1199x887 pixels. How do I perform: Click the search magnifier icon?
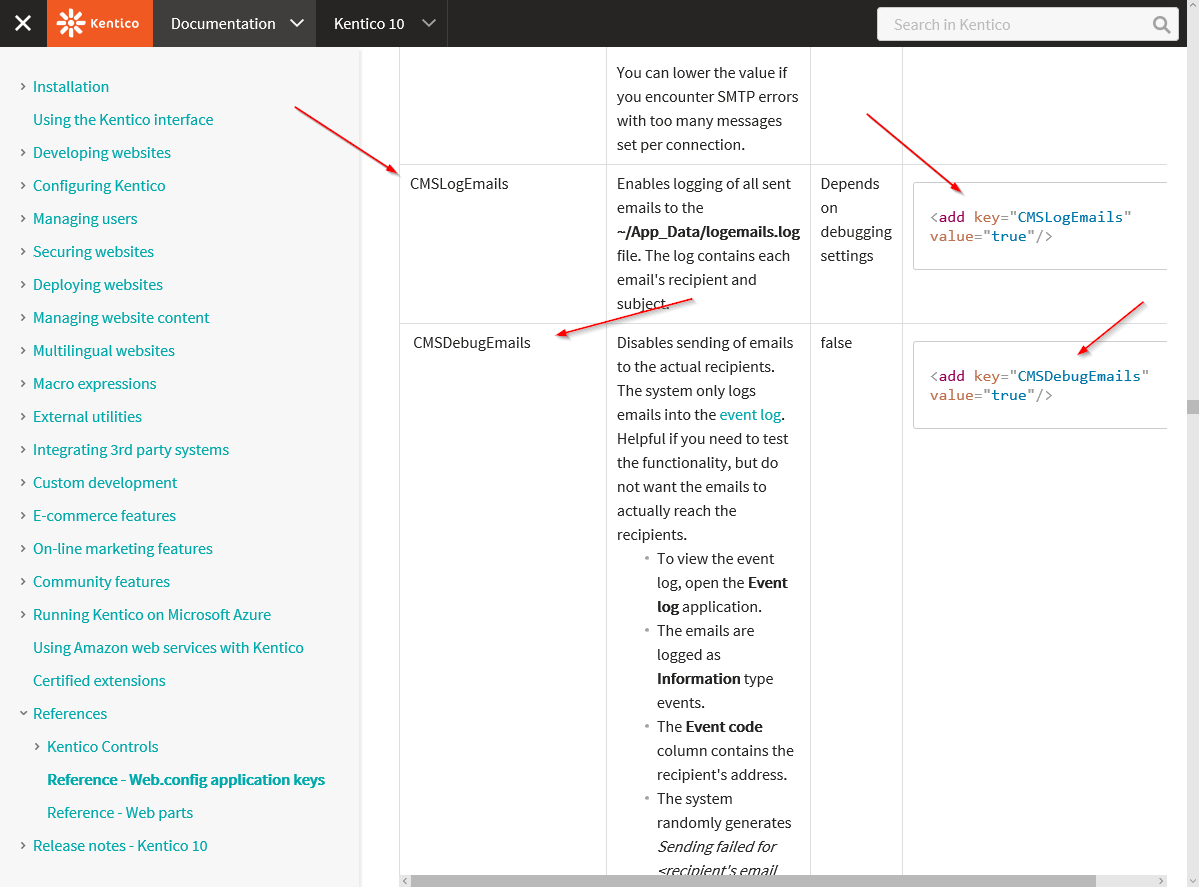1160,23
